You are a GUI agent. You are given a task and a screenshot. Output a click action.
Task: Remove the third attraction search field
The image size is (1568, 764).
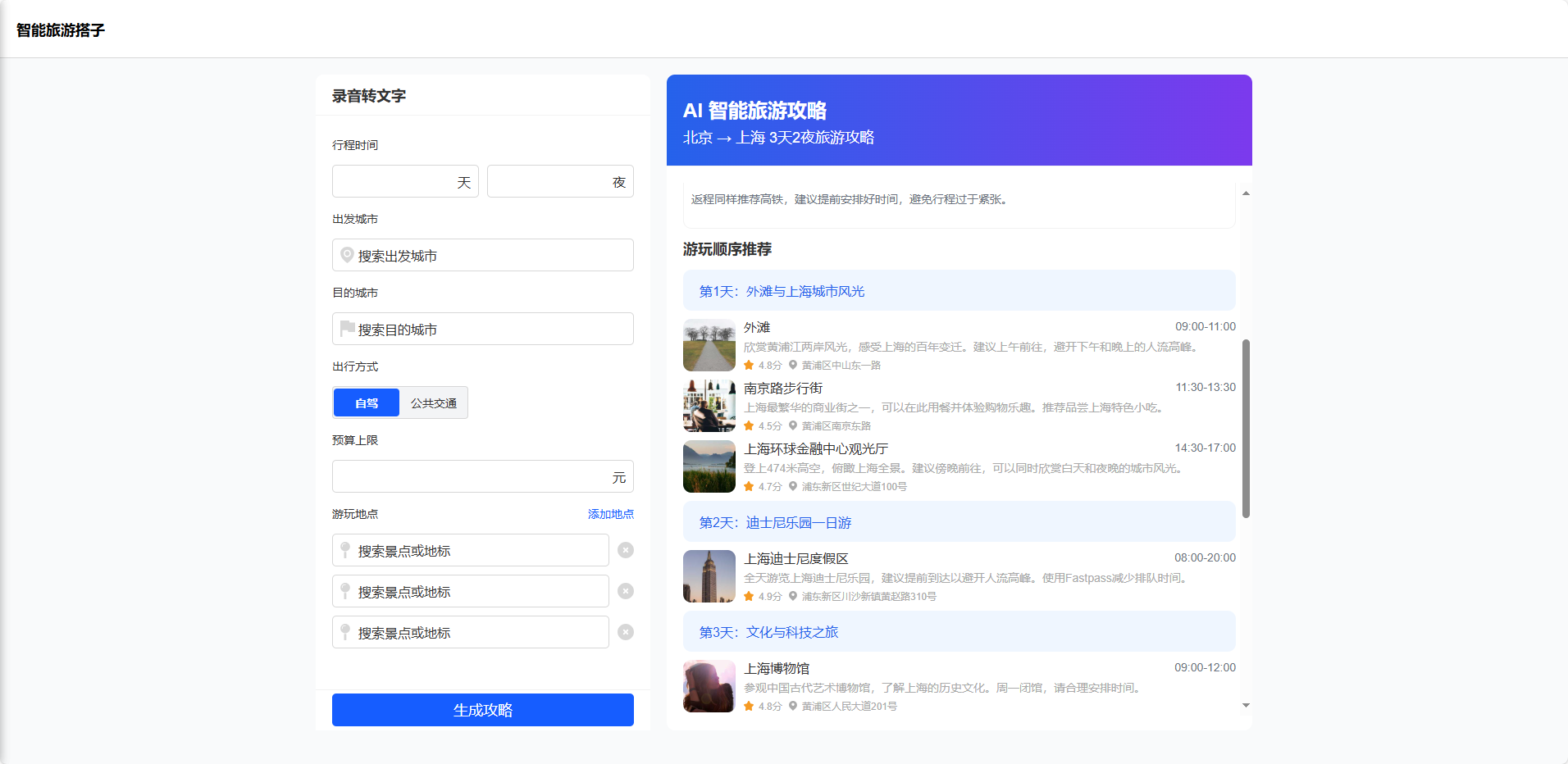(x=626, y=632)
